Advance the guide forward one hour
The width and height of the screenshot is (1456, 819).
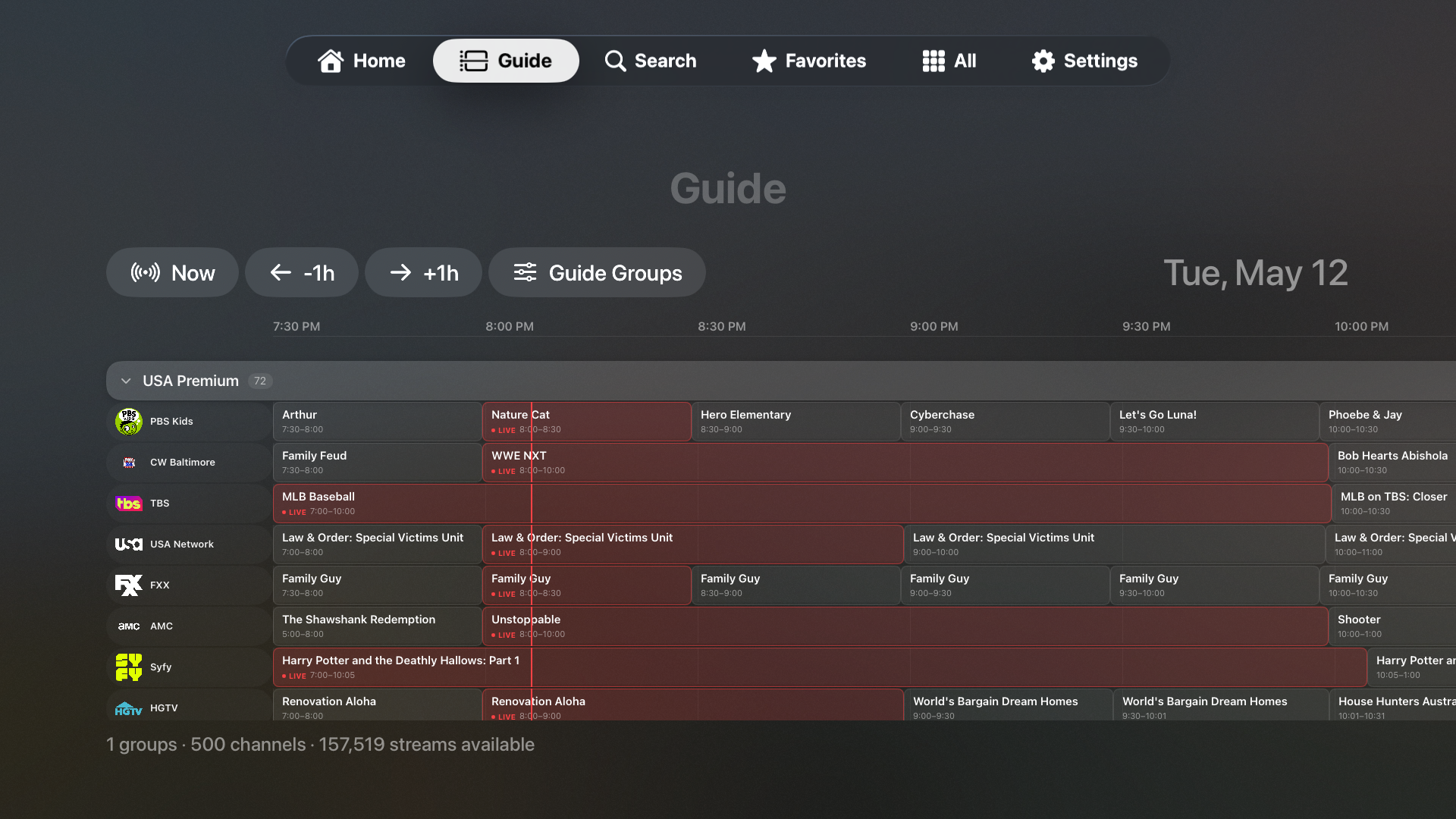coord(423,272)
